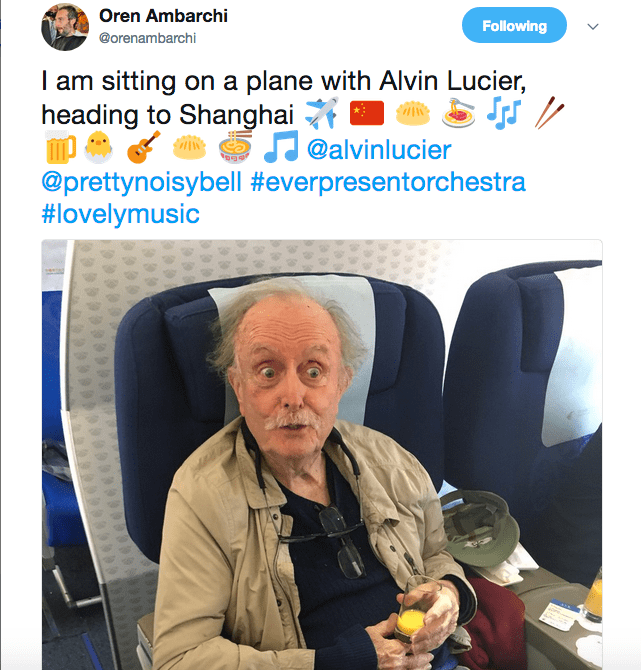Click the spaghetti plate emoji

pos(458,113)
